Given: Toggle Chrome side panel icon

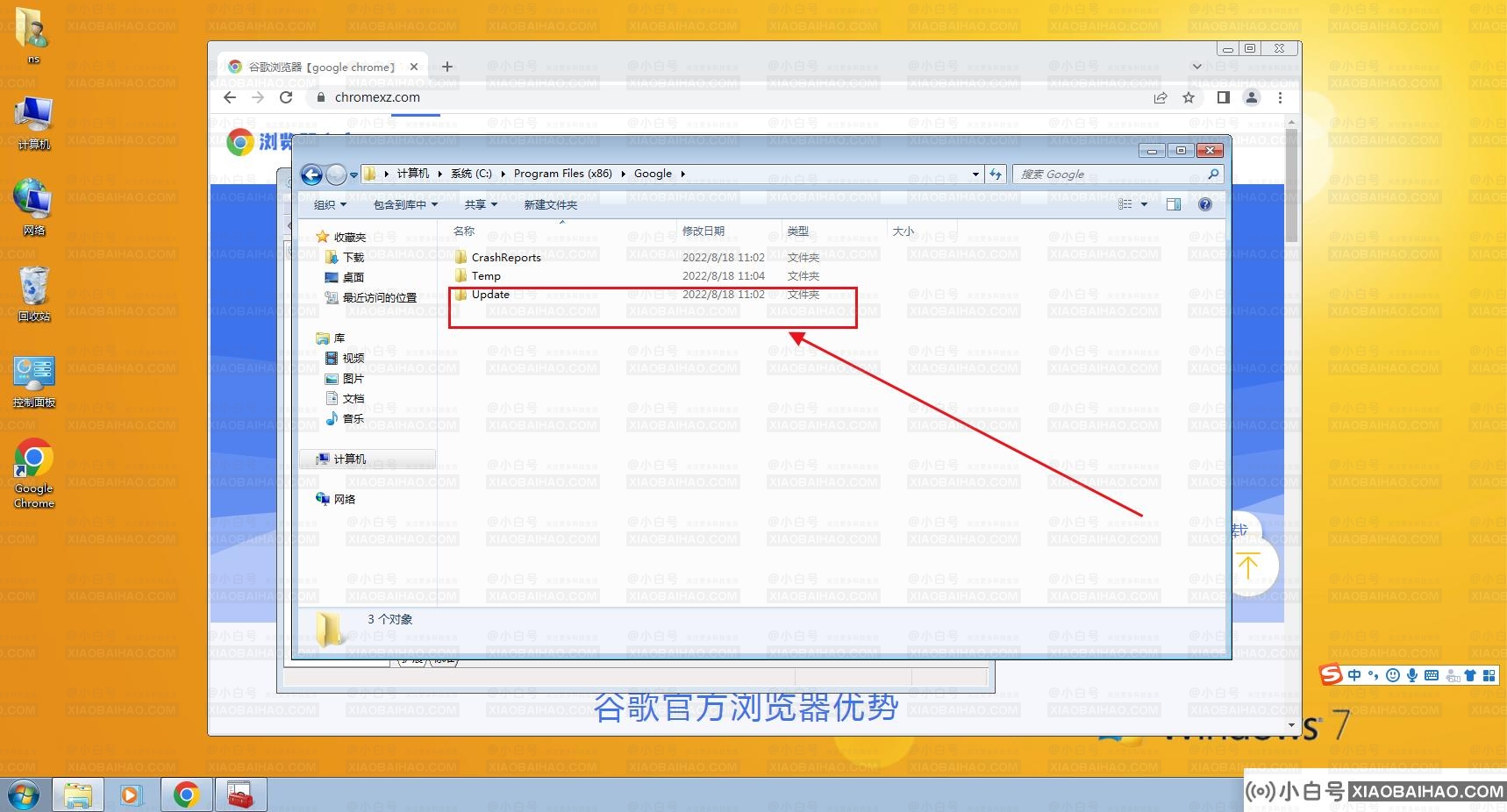Looking at the screenshot, I should point(1223,97).
